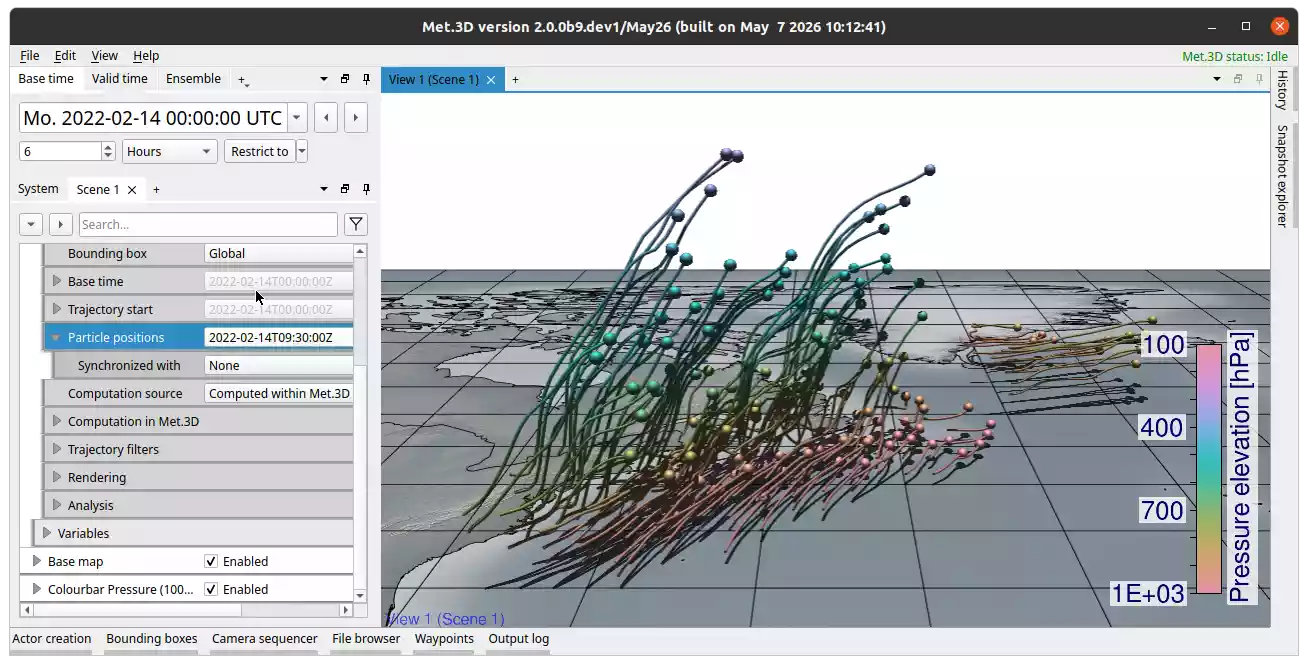Close the Scene 1 tab in the left panel

131,189
